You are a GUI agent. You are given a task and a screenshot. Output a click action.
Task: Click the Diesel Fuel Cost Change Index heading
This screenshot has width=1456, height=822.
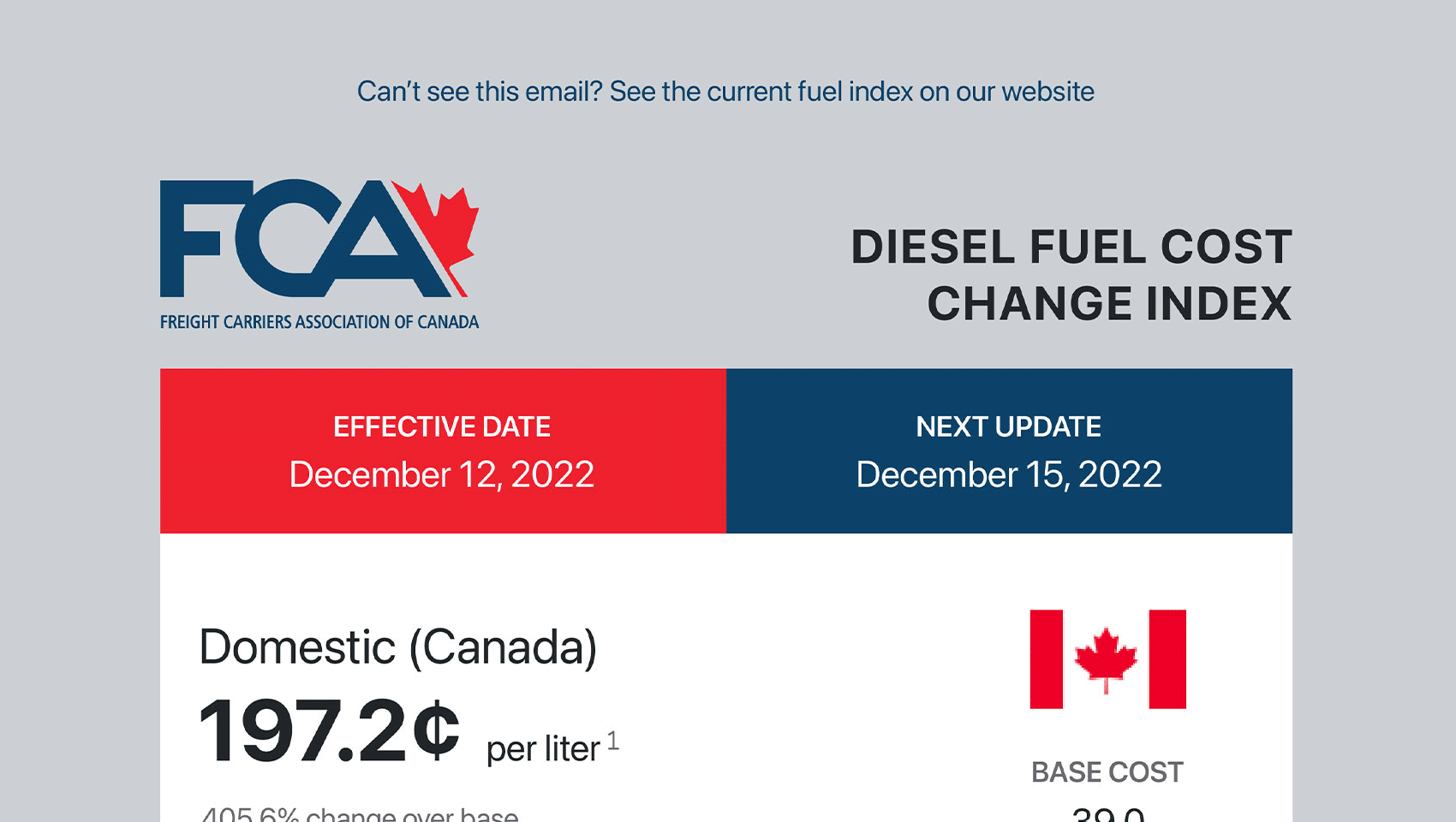pyautogui.click(x=1071, y=275)
